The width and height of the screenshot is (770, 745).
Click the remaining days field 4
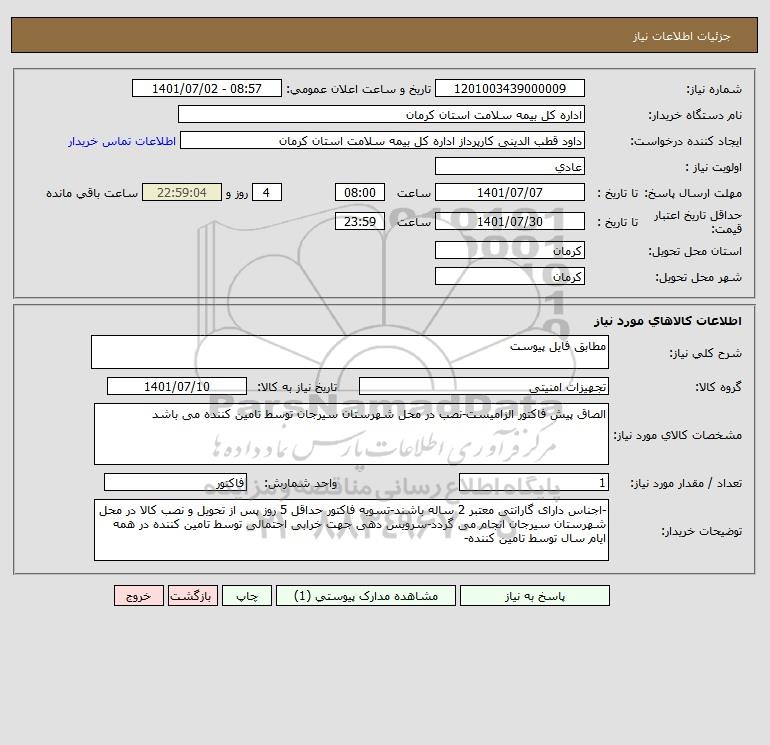click(267, 193)
